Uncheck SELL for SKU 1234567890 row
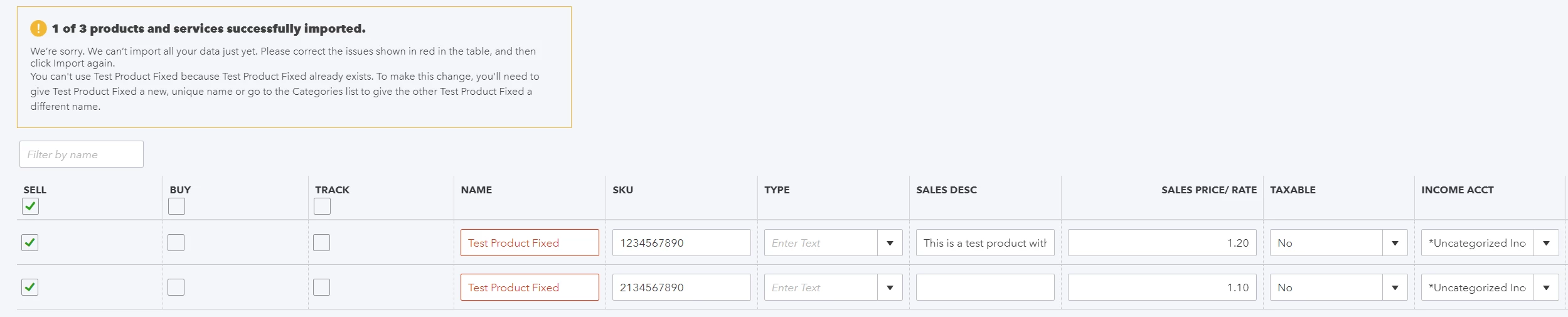Viewport: 1568px width, 317px height. [x=30, y=242]
